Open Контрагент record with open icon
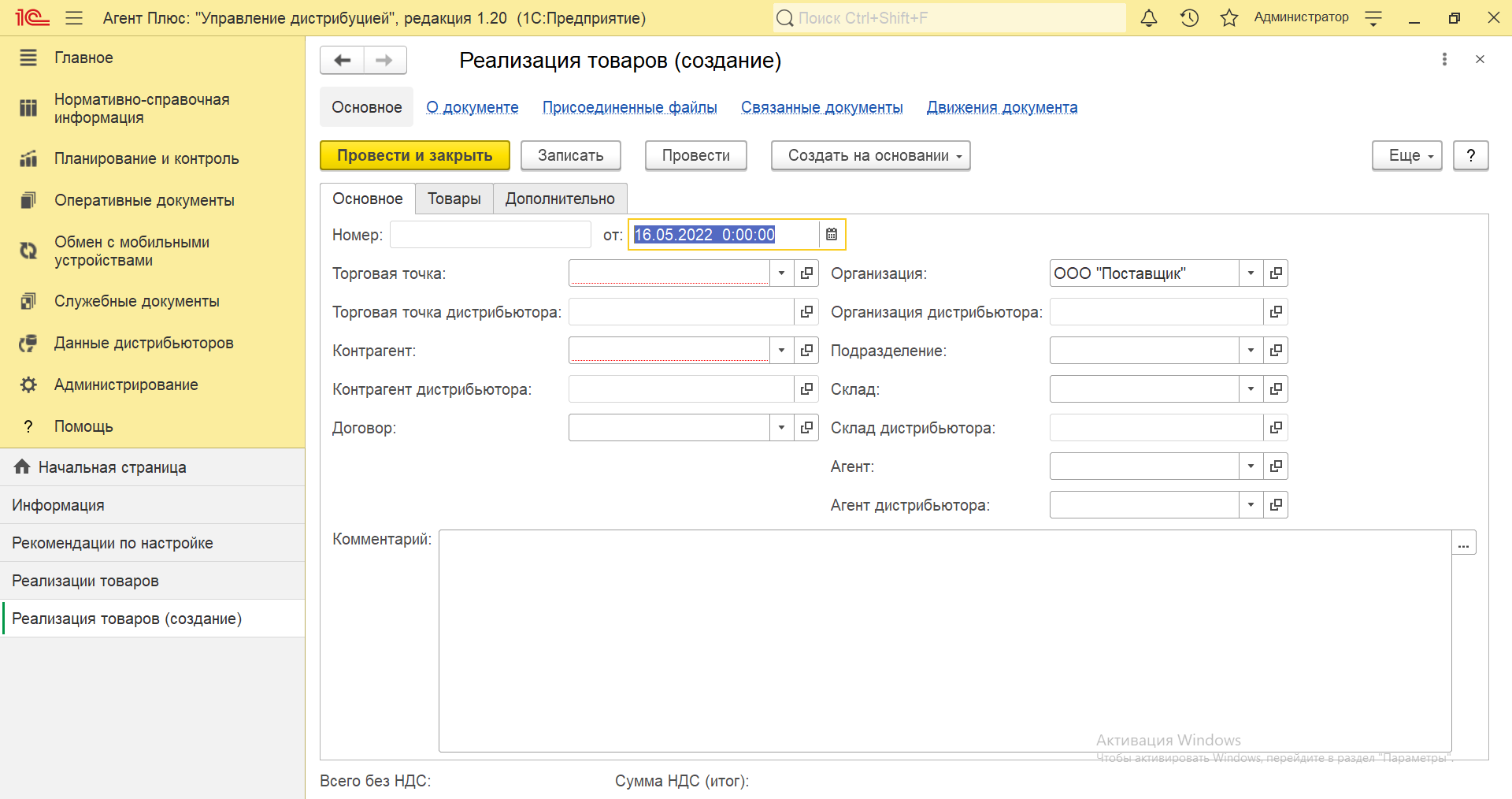Screen dimensions: 1512x799 pyautogui.click(x=806, y=351)
